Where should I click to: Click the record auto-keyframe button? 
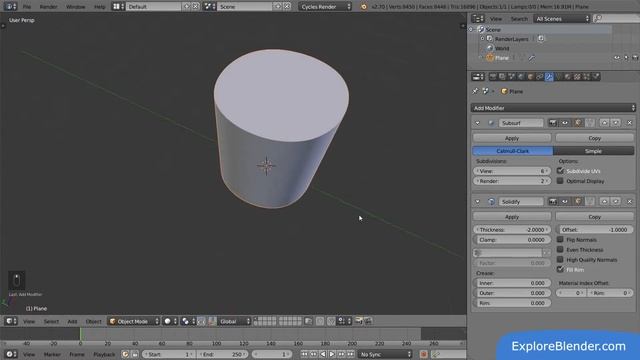(x=424, y=354)
